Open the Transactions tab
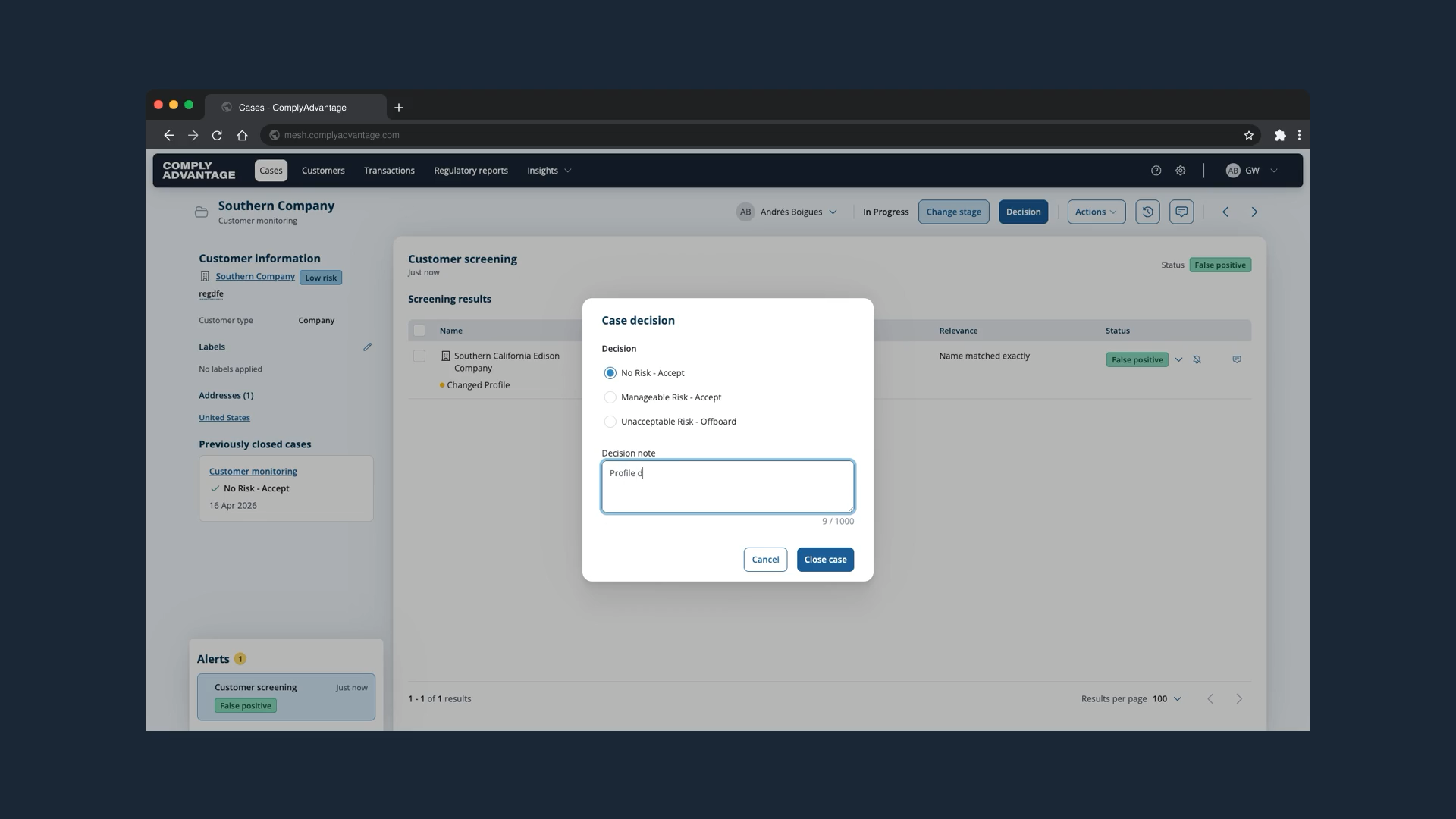 (x=389, y=171)
